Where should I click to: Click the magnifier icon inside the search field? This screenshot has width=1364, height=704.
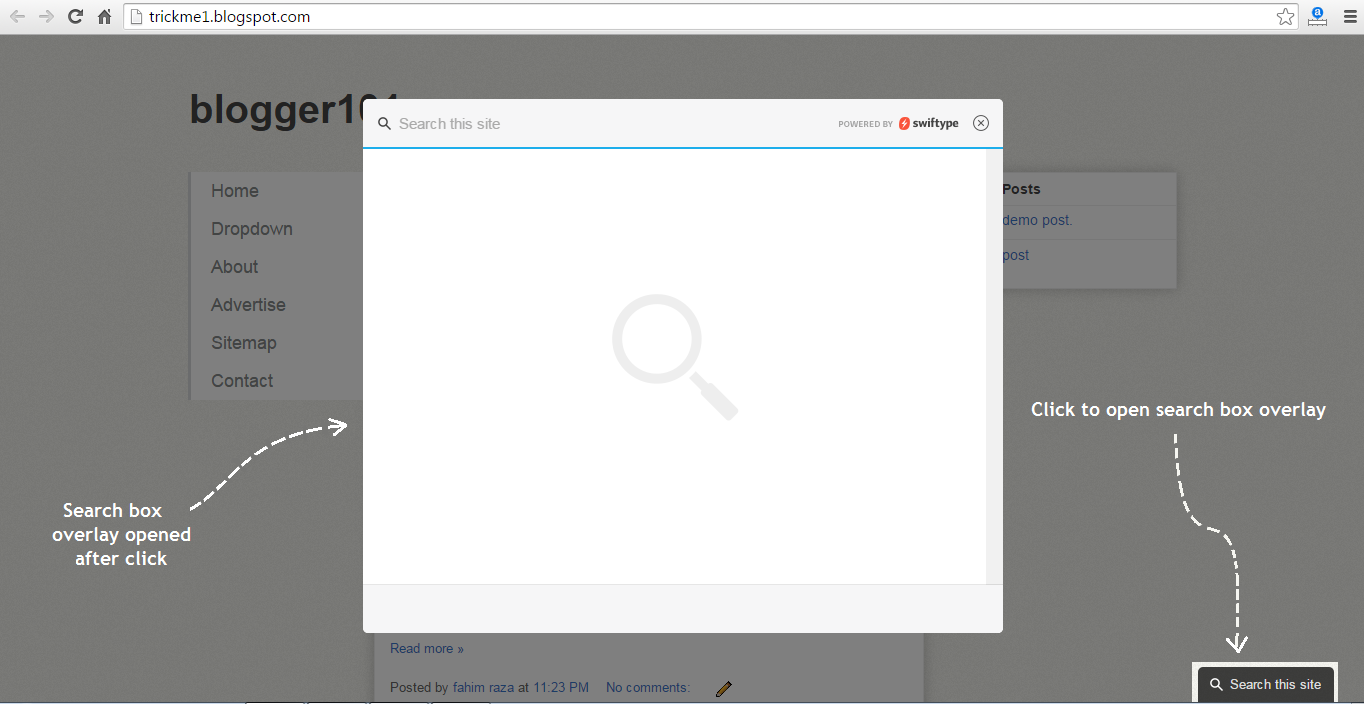coord(385,123)
